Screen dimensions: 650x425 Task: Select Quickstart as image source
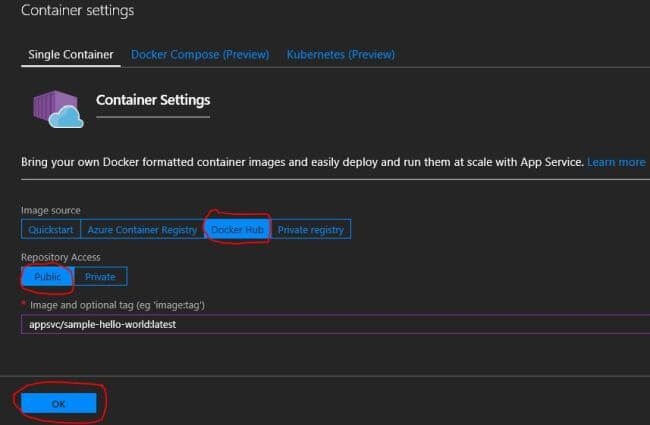coord(50,230)
